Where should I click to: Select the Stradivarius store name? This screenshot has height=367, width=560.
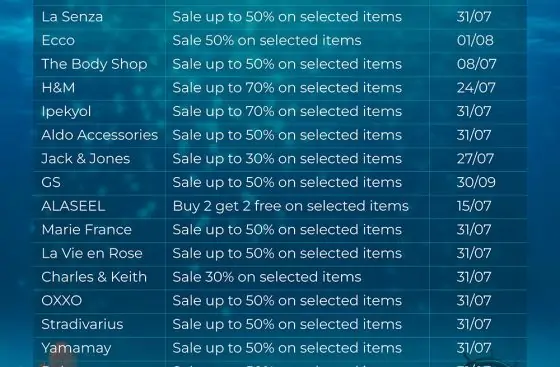[82, 324]
